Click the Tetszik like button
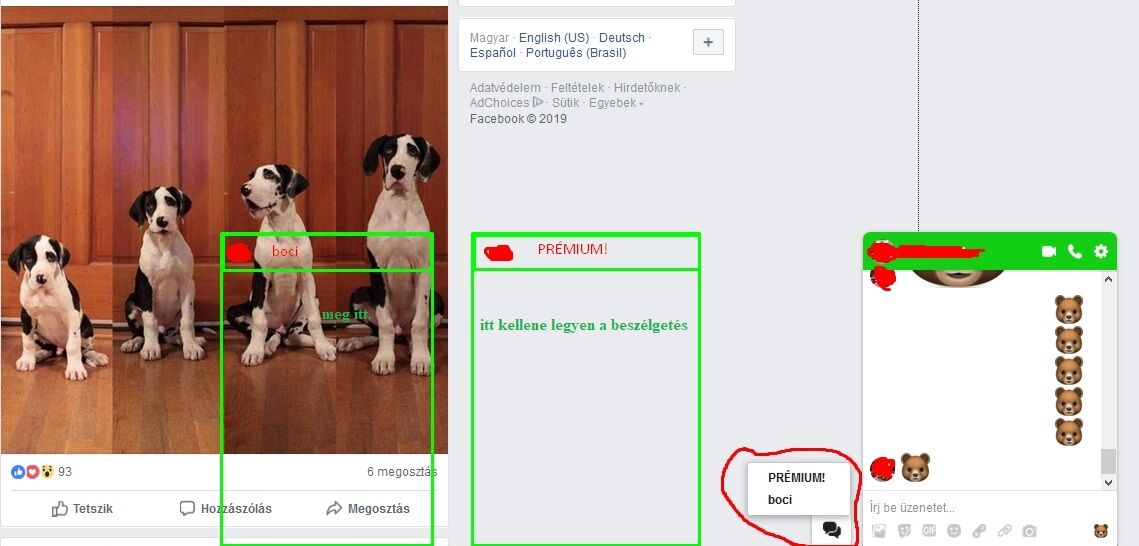This screenshot has height=546, width=1139. [82, 509]
